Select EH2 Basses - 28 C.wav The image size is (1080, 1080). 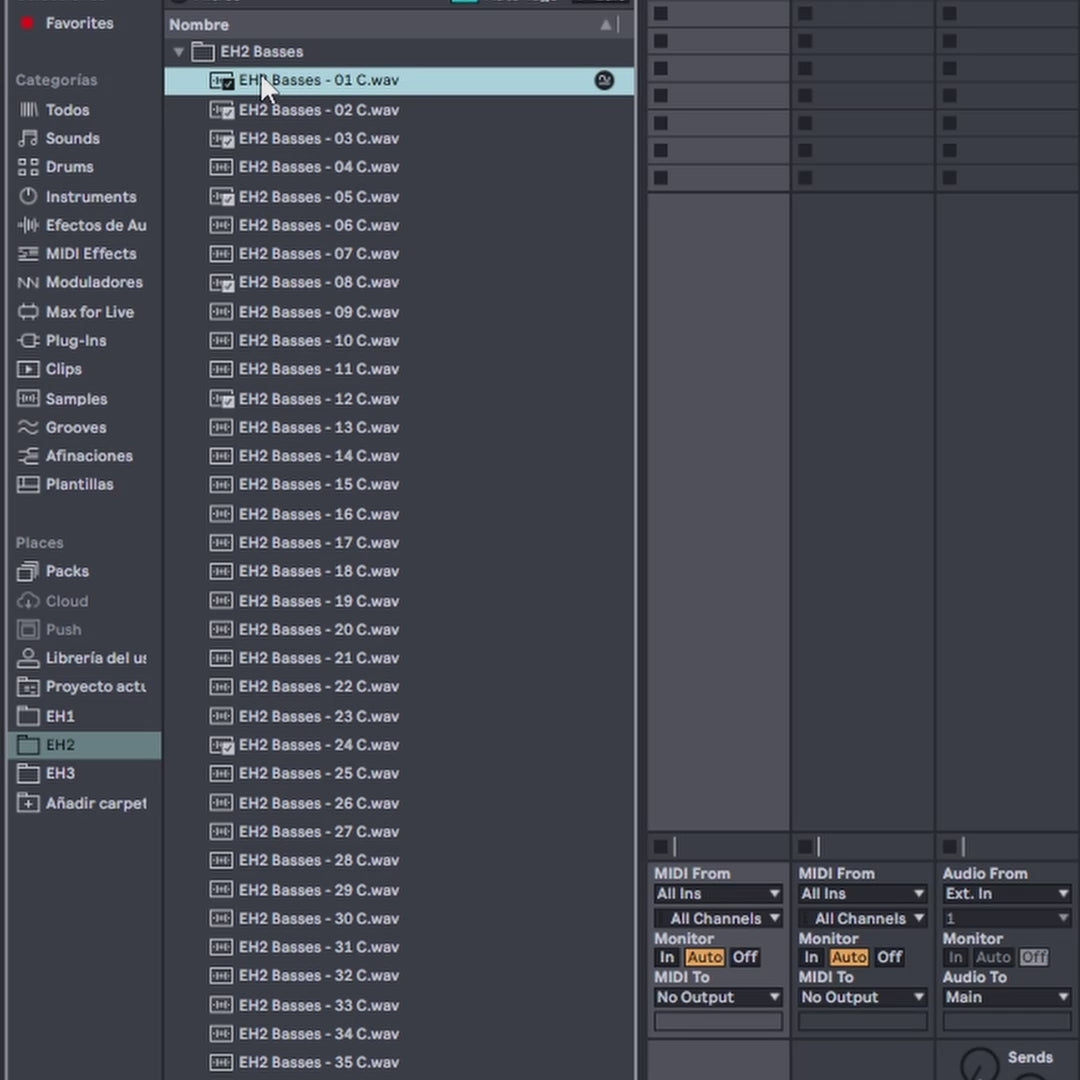coord(399,860)
